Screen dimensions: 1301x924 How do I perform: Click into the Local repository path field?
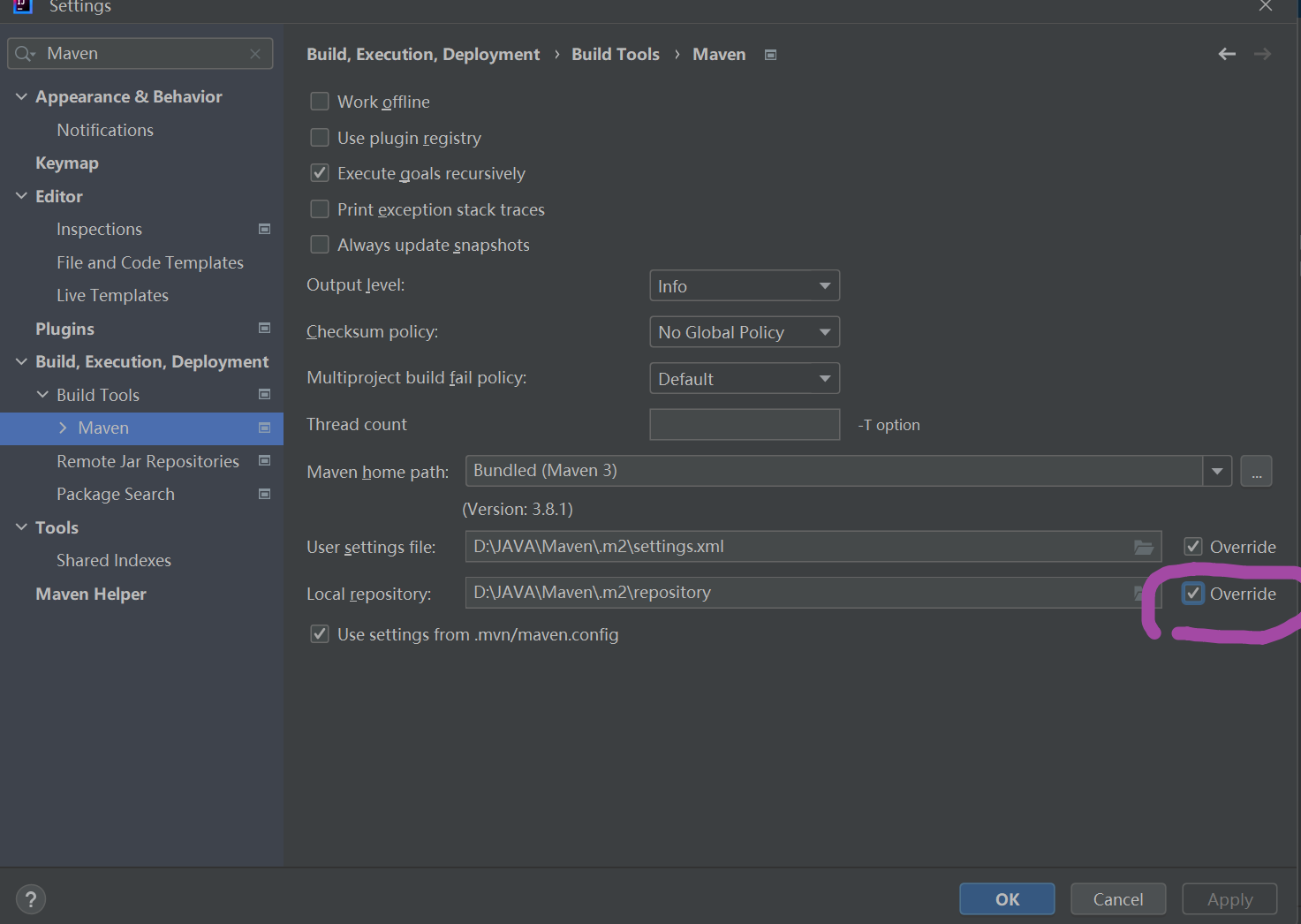pyautogui.click(x=813, y=593)
